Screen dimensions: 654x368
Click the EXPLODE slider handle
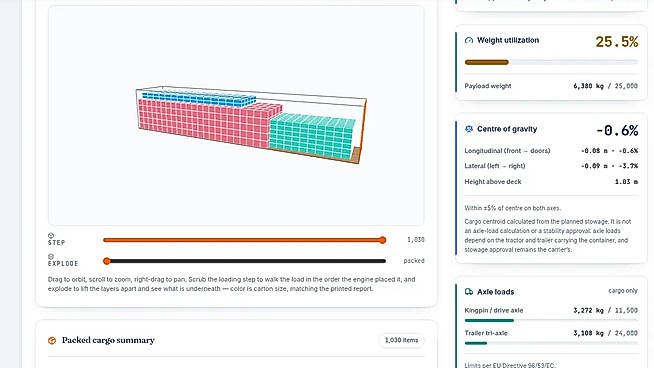pos(107,261)
